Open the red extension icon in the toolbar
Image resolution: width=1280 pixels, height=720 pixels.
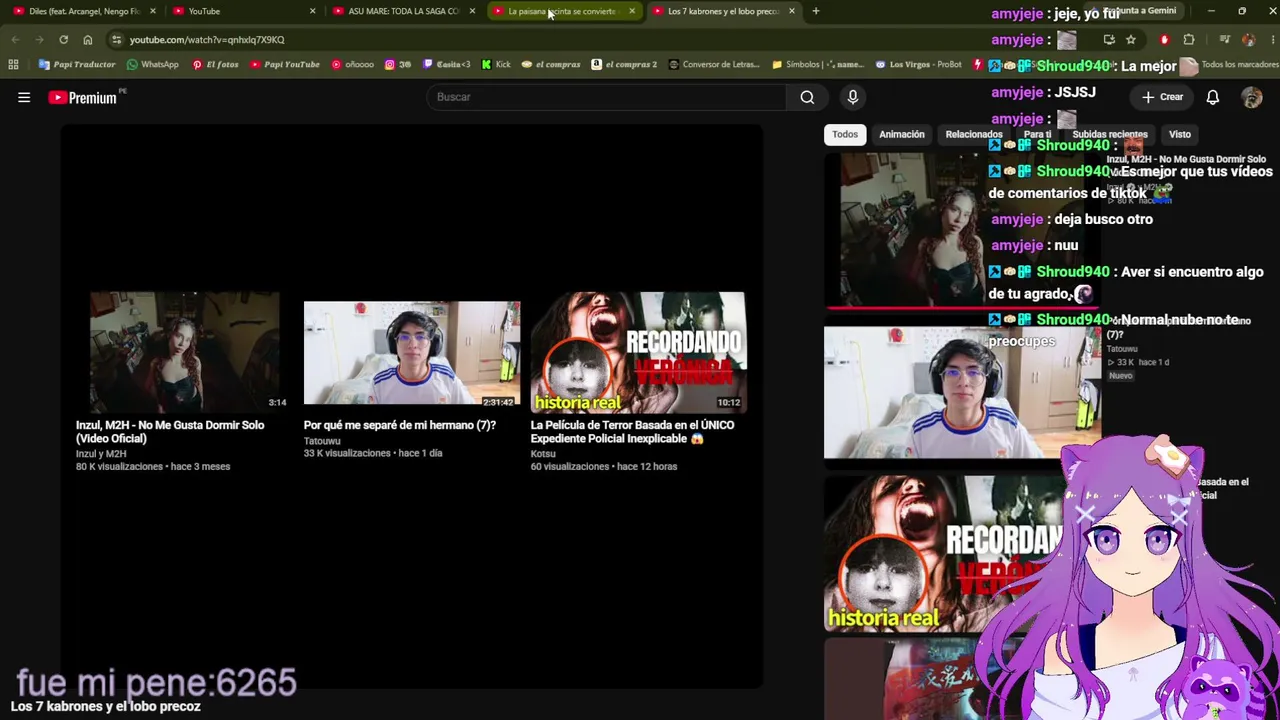[1164, 40]
